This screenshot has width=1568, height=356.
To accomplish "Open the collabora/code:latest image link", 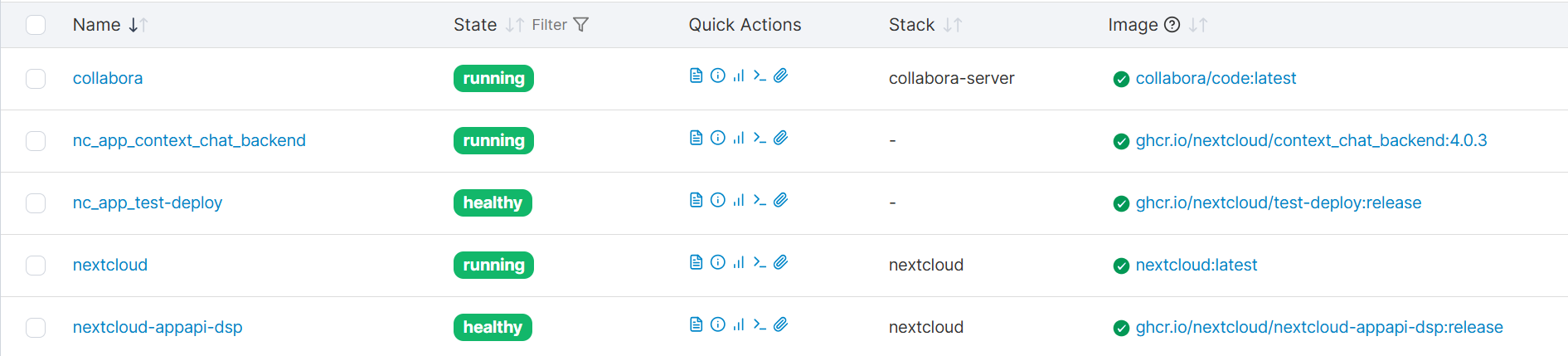I will (x=1216, y=78).
